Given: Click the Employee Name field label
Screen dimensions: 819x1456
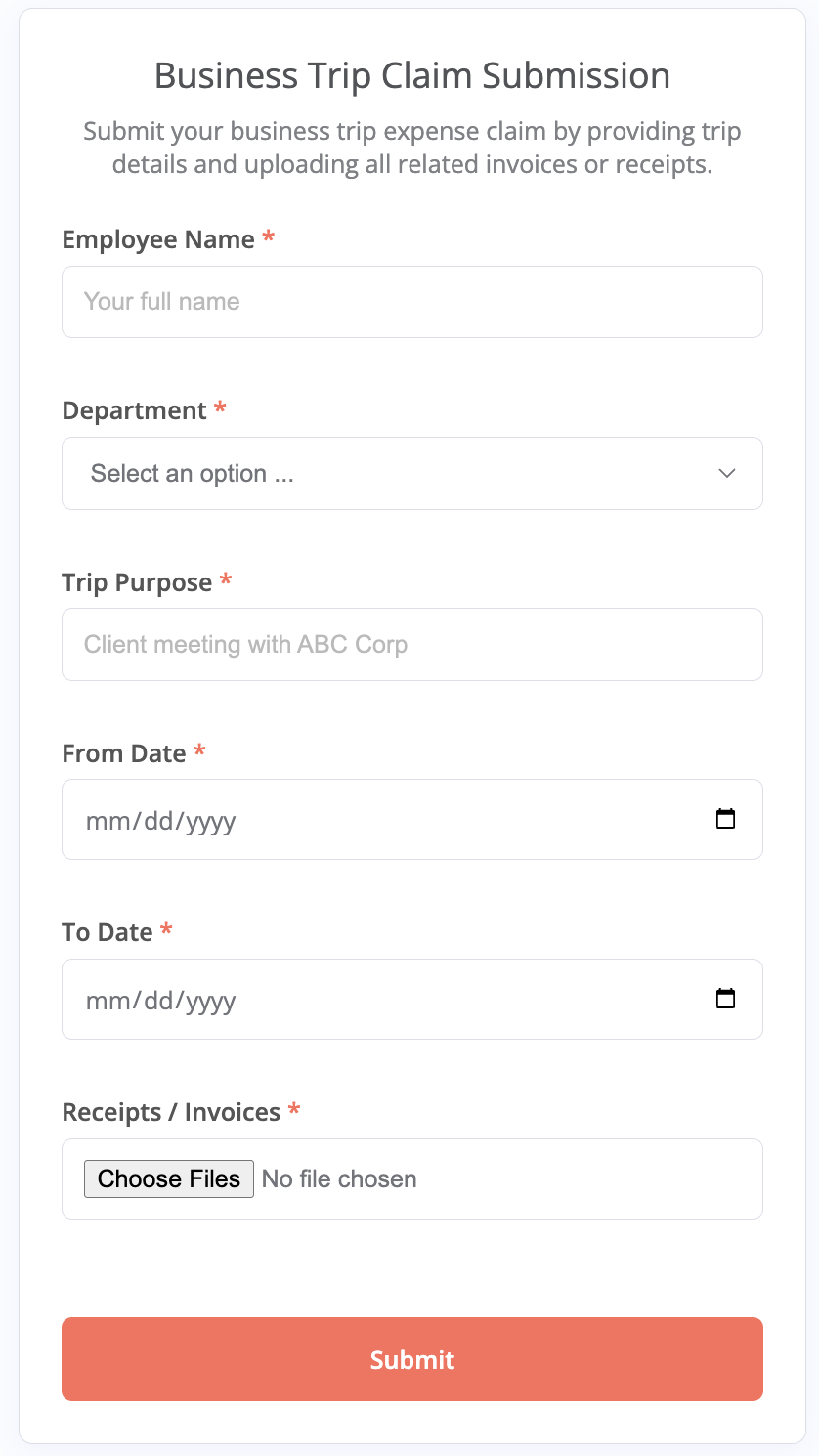Looking at the screenshot, I should click(x=159, y=238).
